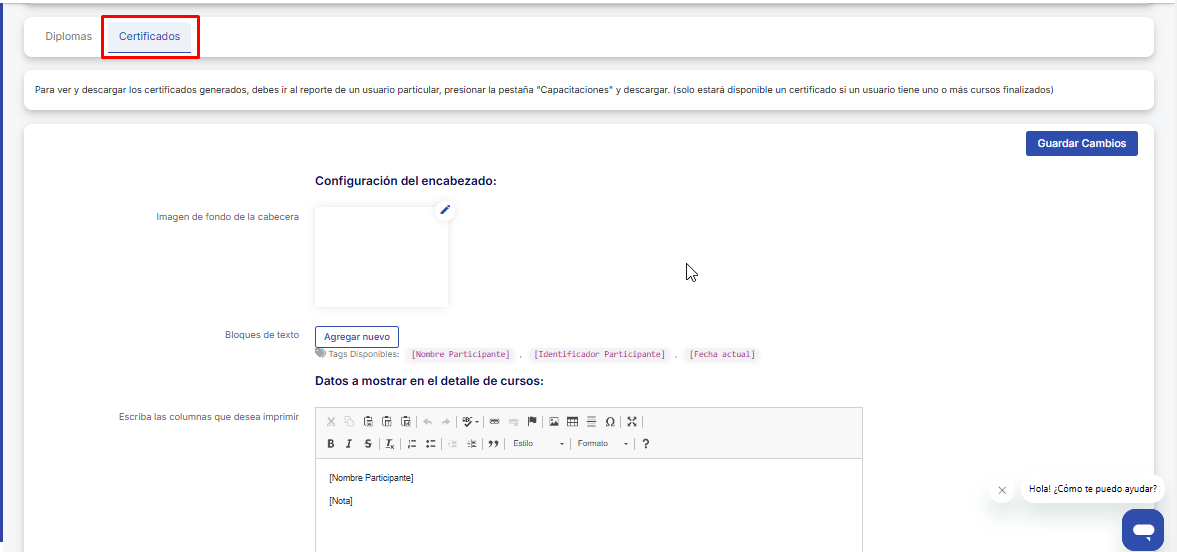
Task: Open the Formato dropdown
Action: pos(603,444)
